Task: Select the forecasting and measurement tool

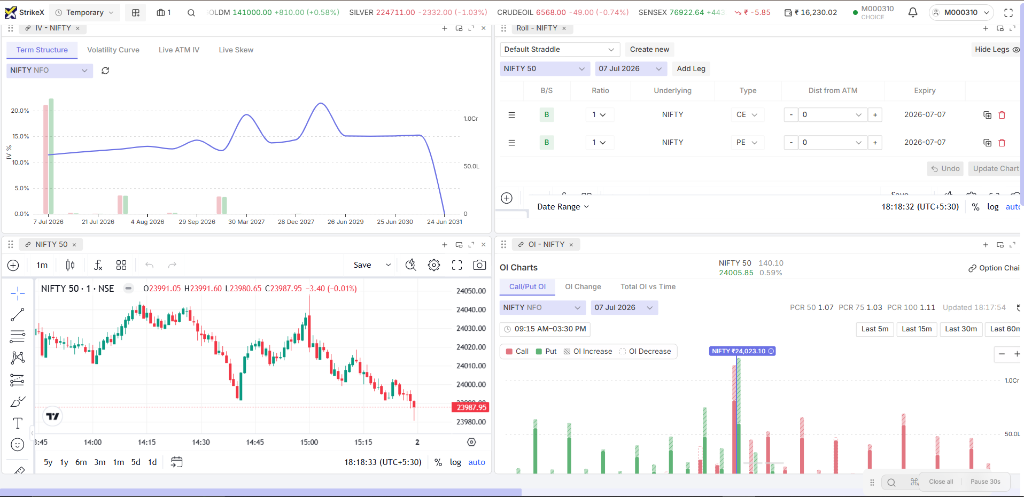Action: 18,379
